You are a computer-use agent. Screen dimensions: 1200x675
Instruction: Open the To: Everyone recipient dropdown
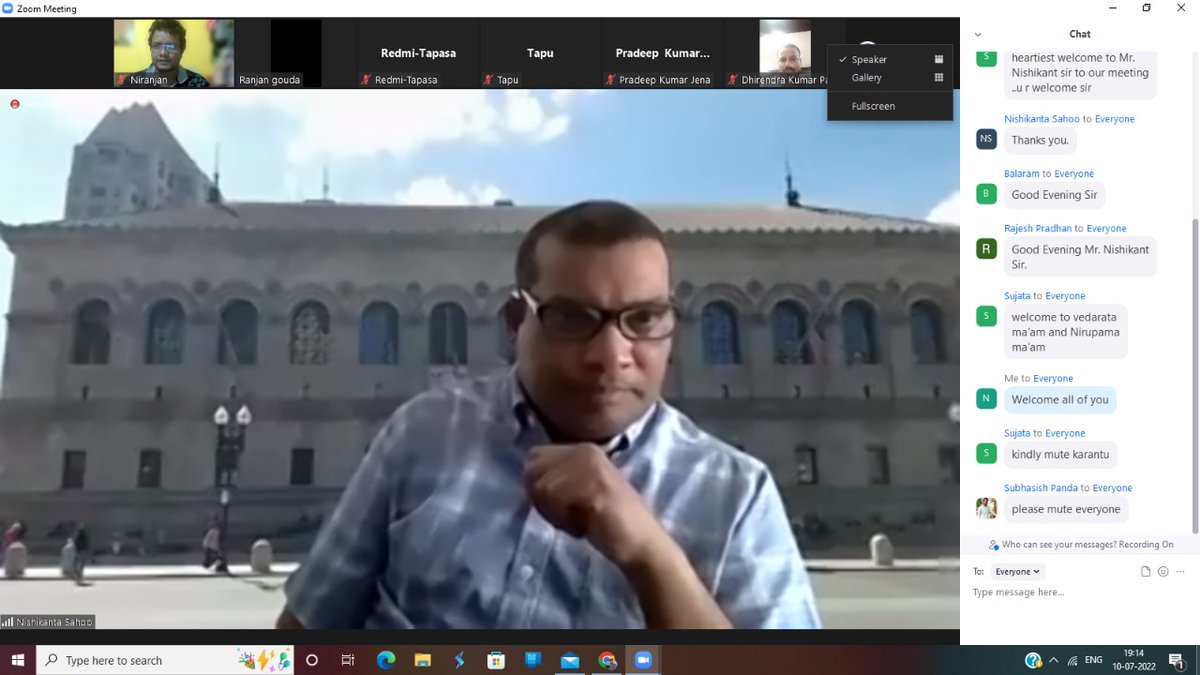coord(1017,571)
